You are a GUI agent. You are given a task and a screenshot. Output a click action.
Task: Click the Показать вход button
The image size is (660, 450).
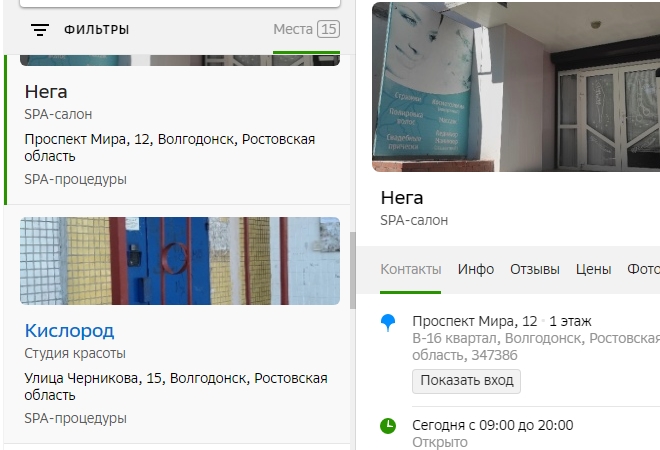466,381
